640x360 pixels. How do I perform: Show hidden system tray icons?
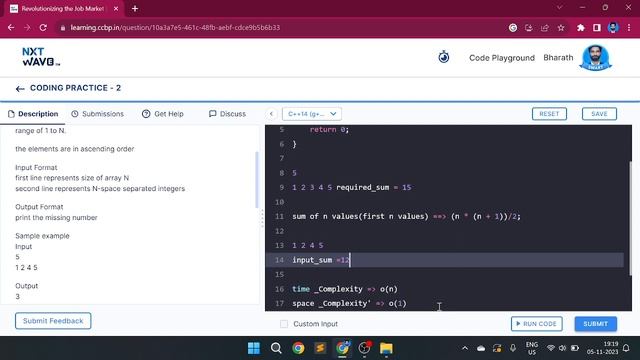(465, 348)
